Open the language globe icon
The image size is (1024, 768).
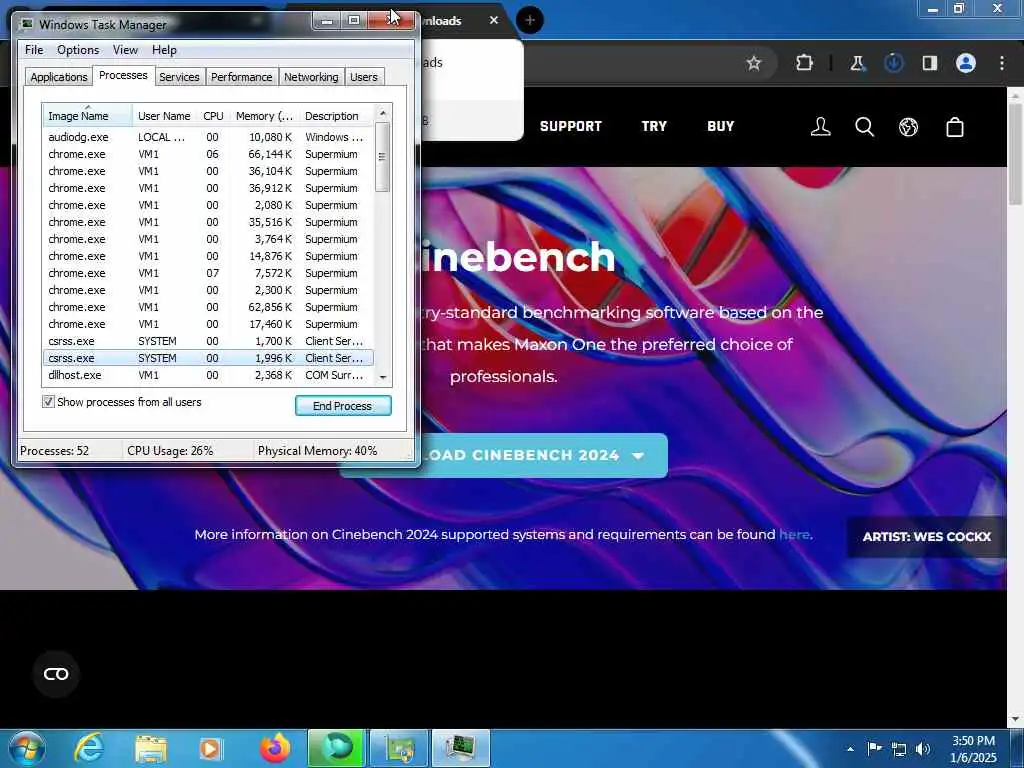coord(908,127)
